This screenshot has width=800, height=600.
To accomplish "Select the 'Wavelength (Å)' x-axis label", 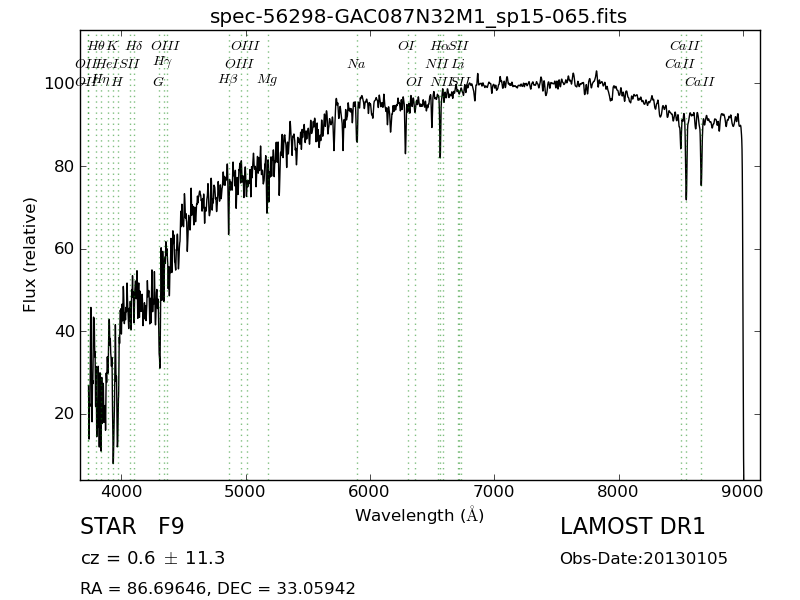I will (x=419, y=515).
